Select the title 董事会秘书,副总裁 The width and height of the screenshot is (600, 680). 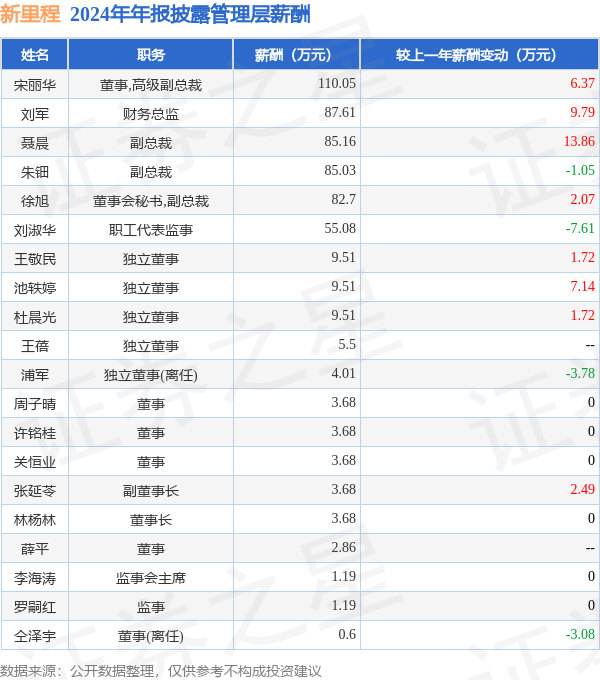pyautogui.click(x=151, y=201)
